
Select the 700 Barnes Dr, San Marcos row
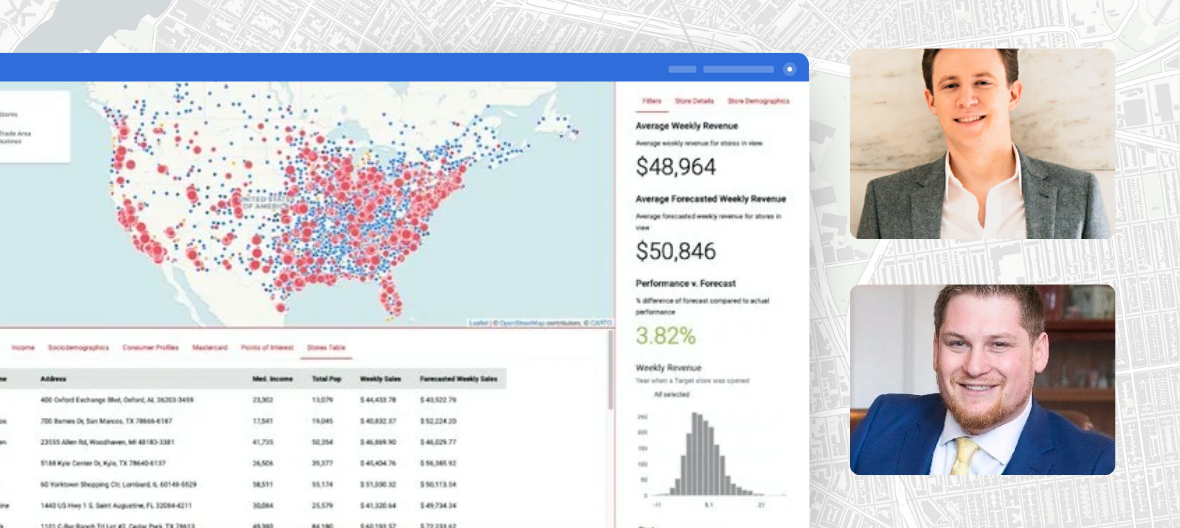253,421
